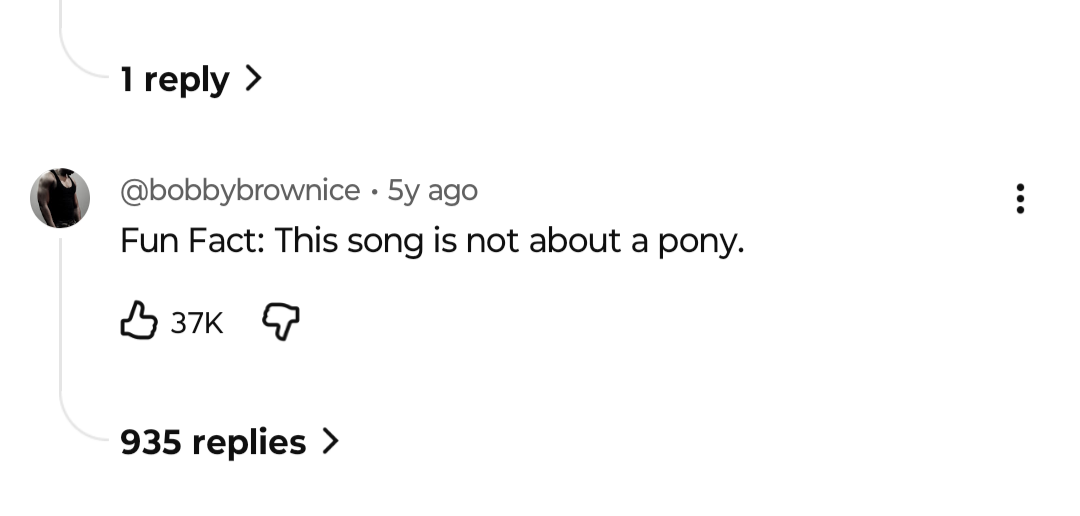Click the dot separator before 5y ago
Screen dimensions: 1080x516
(x=373, y=192)
